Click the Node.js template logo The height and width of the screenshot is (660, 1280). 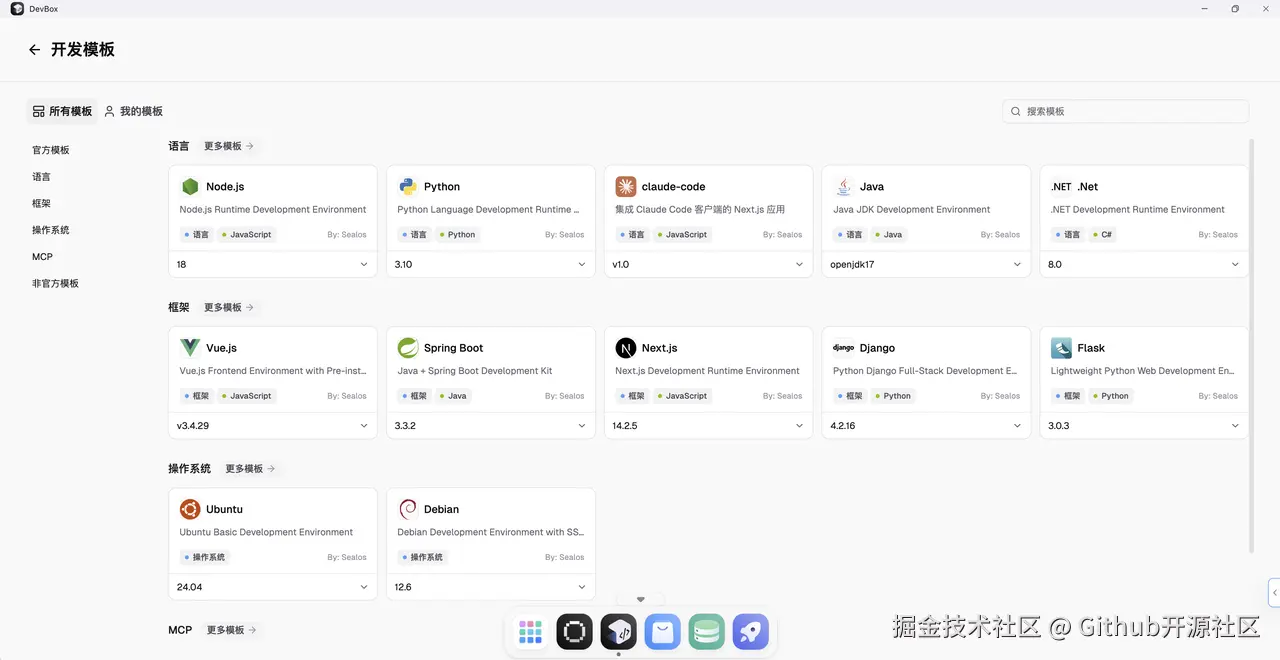point(190,187)
